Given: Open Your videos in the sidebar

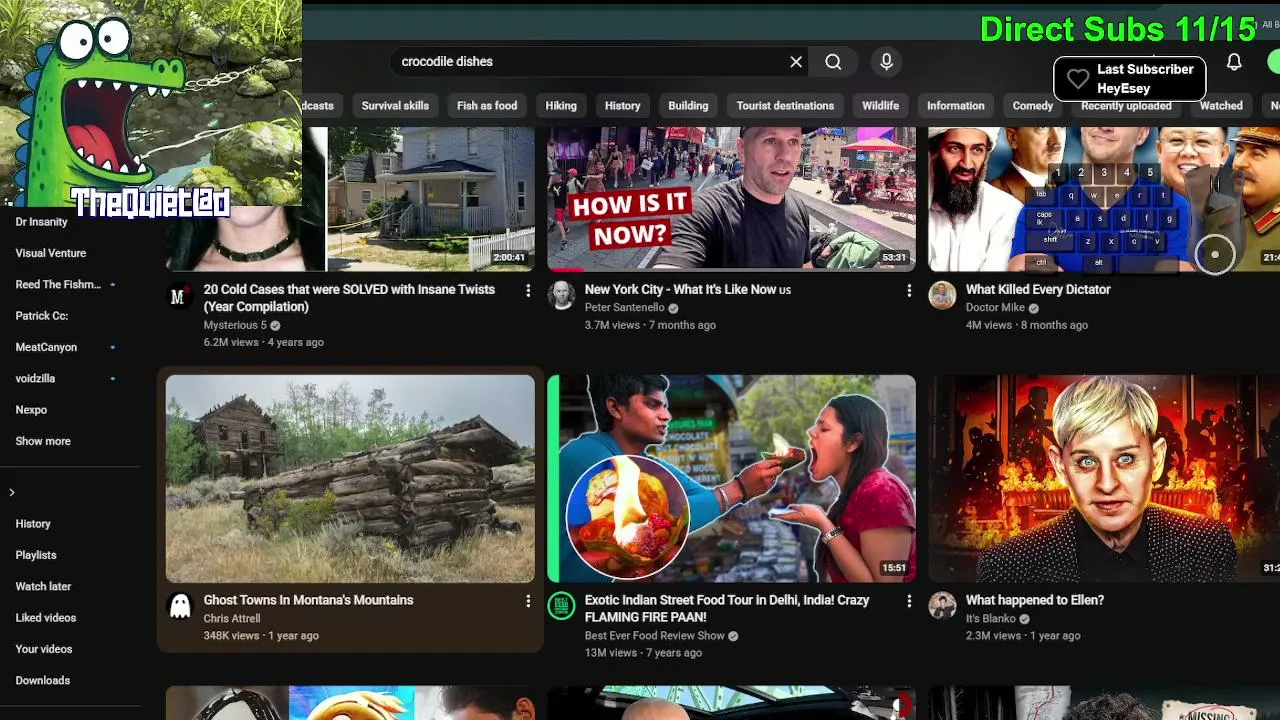Looking at the screenshot, I should (x=44, y=649).
